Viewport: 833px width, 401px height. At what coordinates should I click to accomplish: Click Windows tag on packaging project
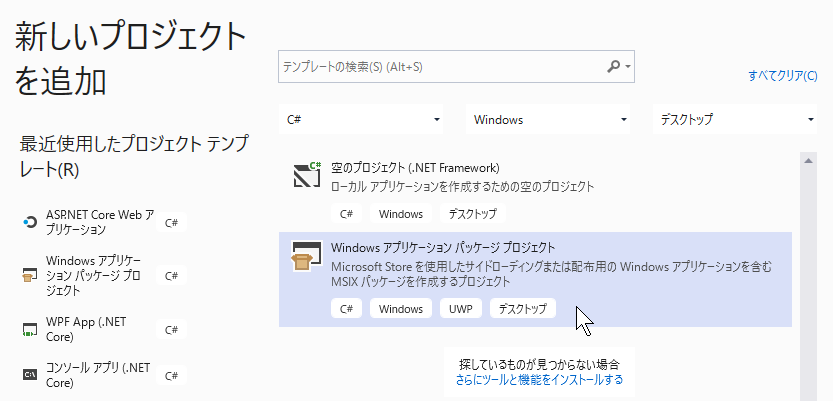tap(401, 309)
